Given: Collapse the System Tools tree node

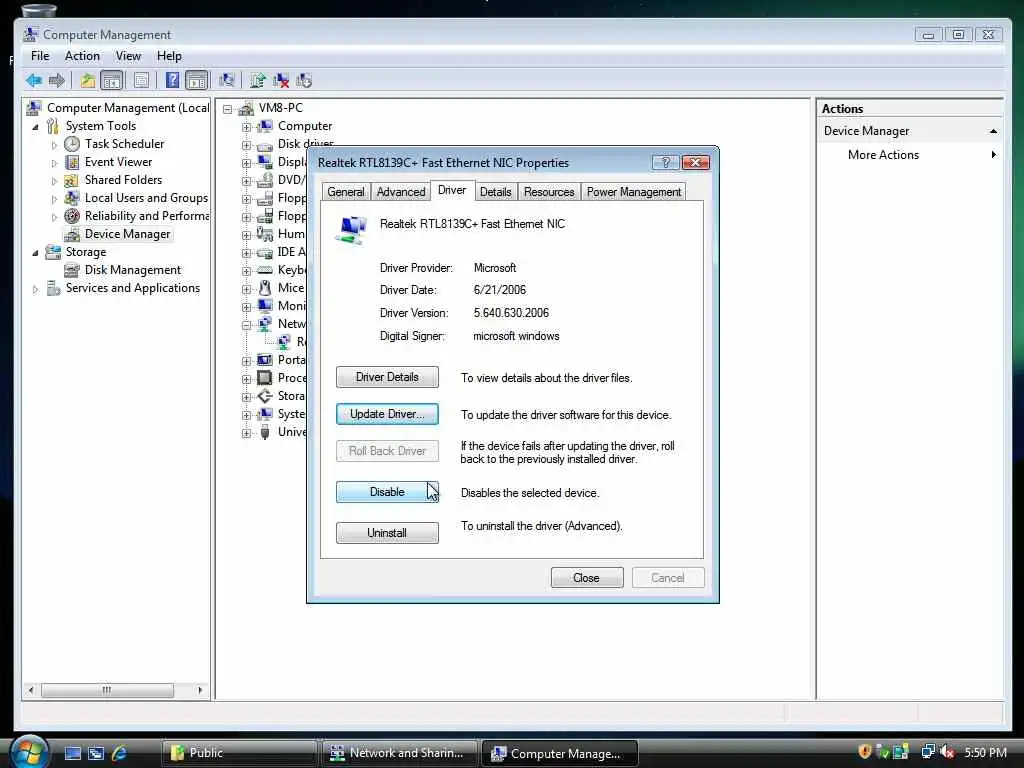Looking at the screenshot, I should [x=35, y=127].
